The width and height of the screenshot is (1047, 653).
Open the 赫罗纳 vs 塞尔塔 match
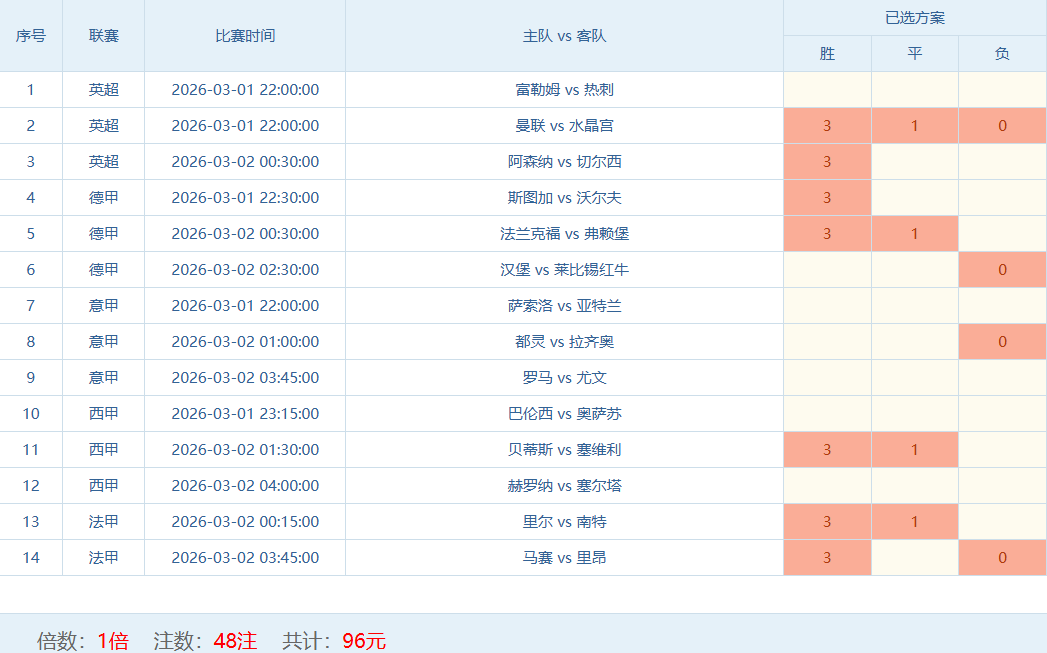tap(564, 486)
